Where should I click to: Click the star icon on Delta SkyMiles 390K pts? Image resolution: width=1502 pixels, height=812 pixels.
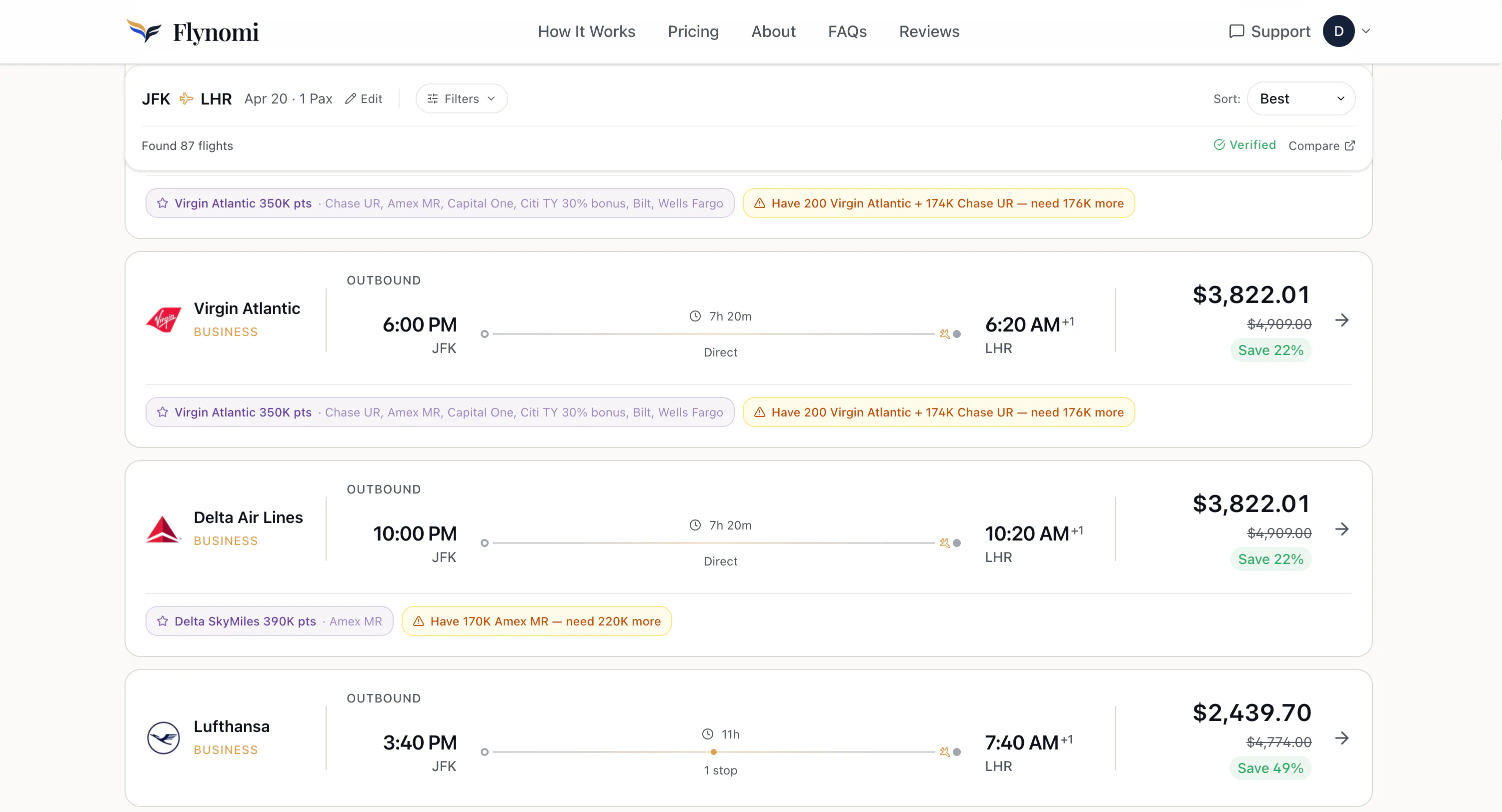[163, 621]
